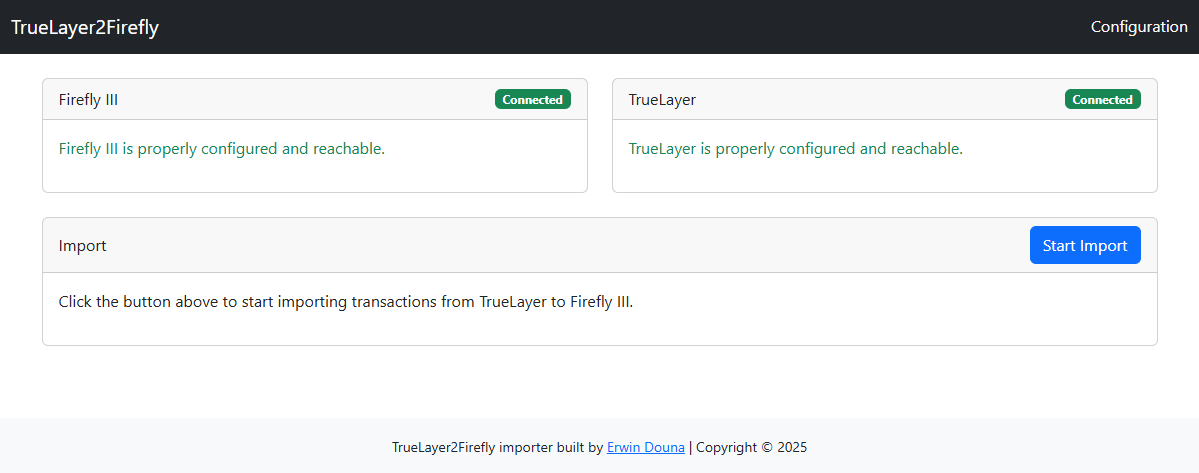Click the Start Import button
Viewport: 1199px width, 473px height.
[x=1085, y=245]
